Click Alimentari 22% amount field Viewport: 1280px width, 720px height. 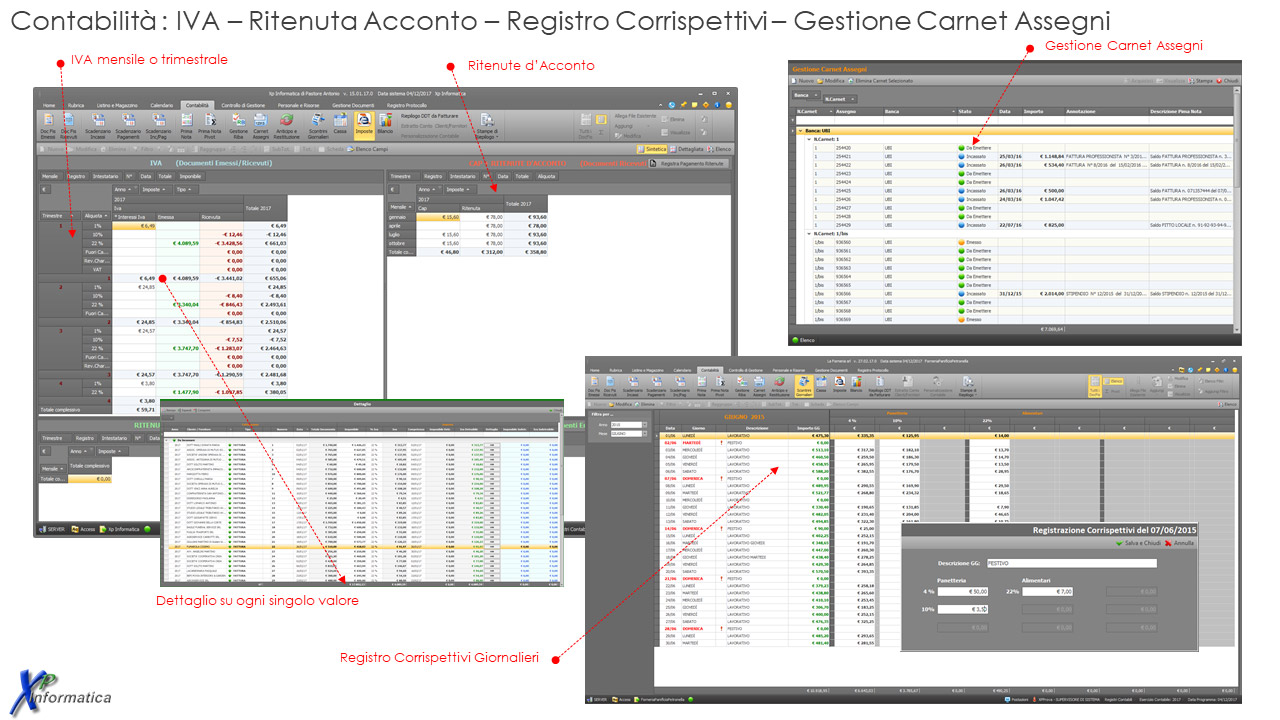[1047, 591]
